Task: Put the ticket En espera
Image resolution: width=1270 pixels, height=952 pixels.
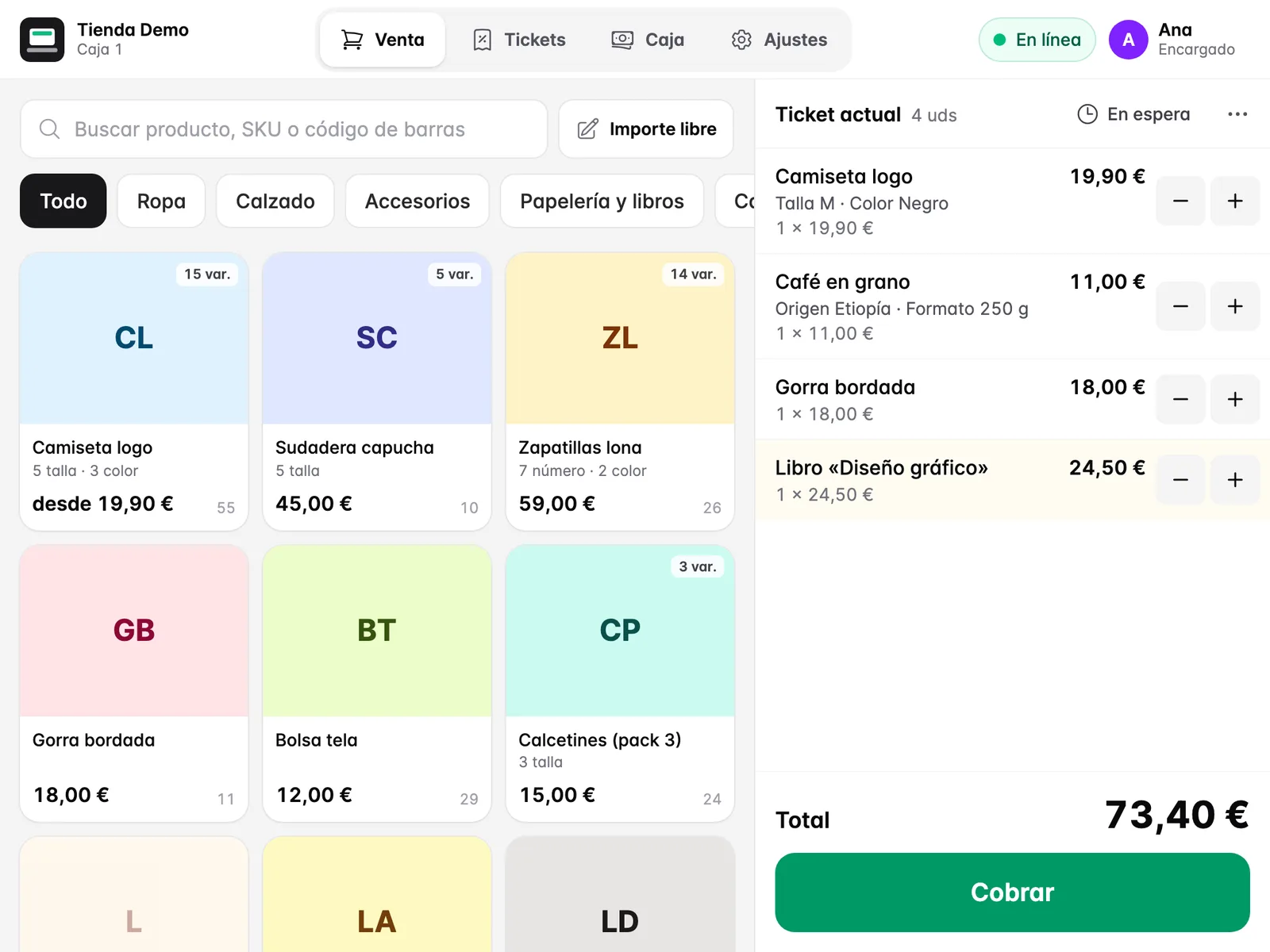Action: (1133, 114)
